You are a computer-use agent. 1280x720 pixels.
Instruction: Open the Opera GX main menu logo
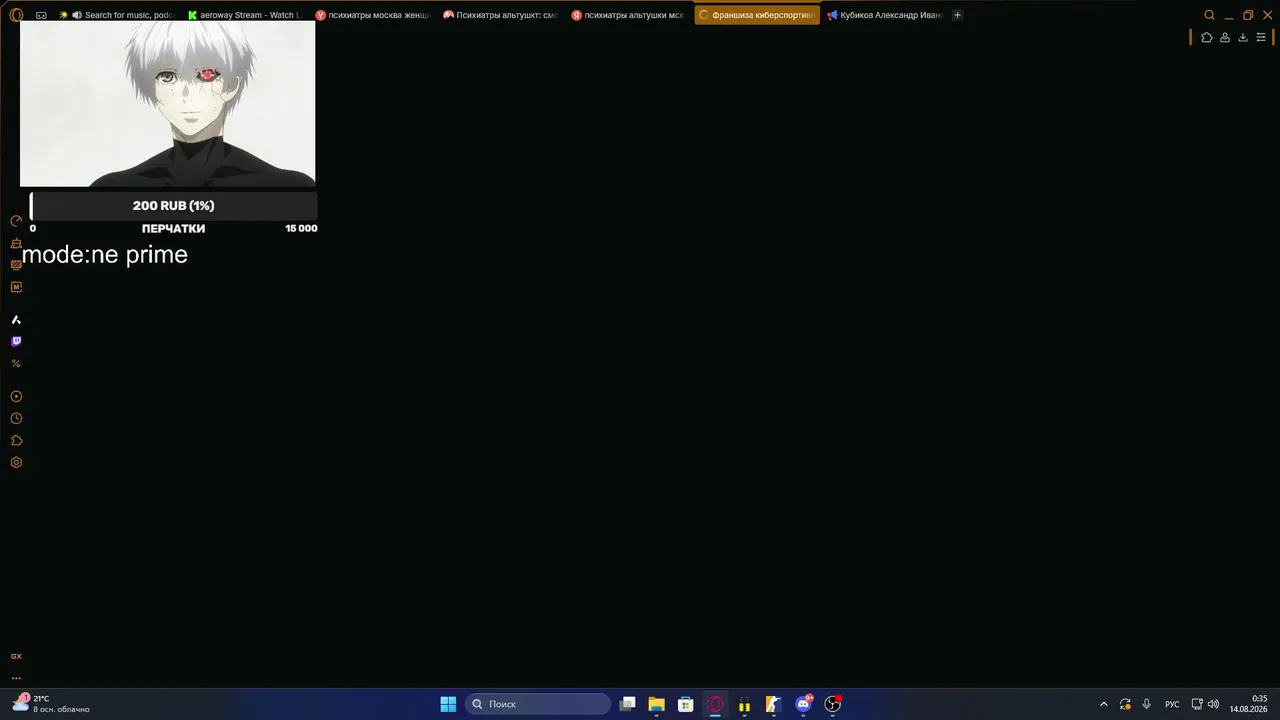tap(16, 15)
